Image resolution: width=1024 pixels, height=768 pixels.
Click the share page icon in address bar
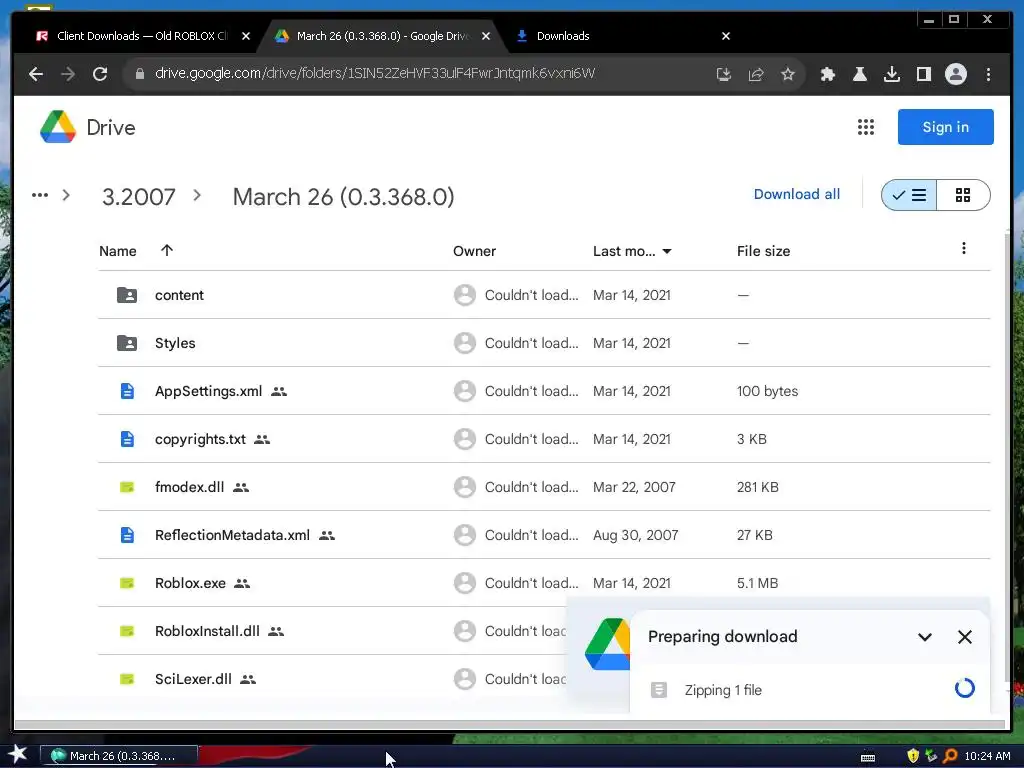756,74
